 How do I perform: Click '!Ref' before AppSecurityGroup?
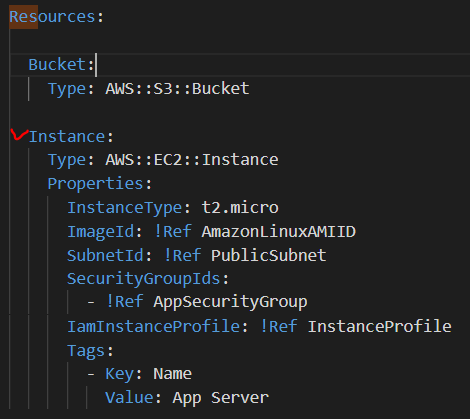point(125,302)
